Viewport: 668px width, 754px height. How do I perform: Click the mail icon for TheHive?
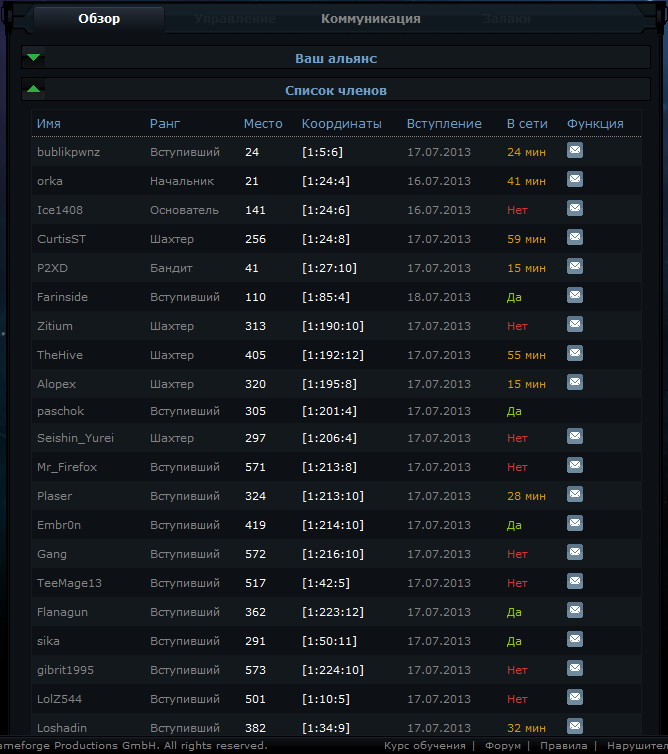tap(575, 354)
